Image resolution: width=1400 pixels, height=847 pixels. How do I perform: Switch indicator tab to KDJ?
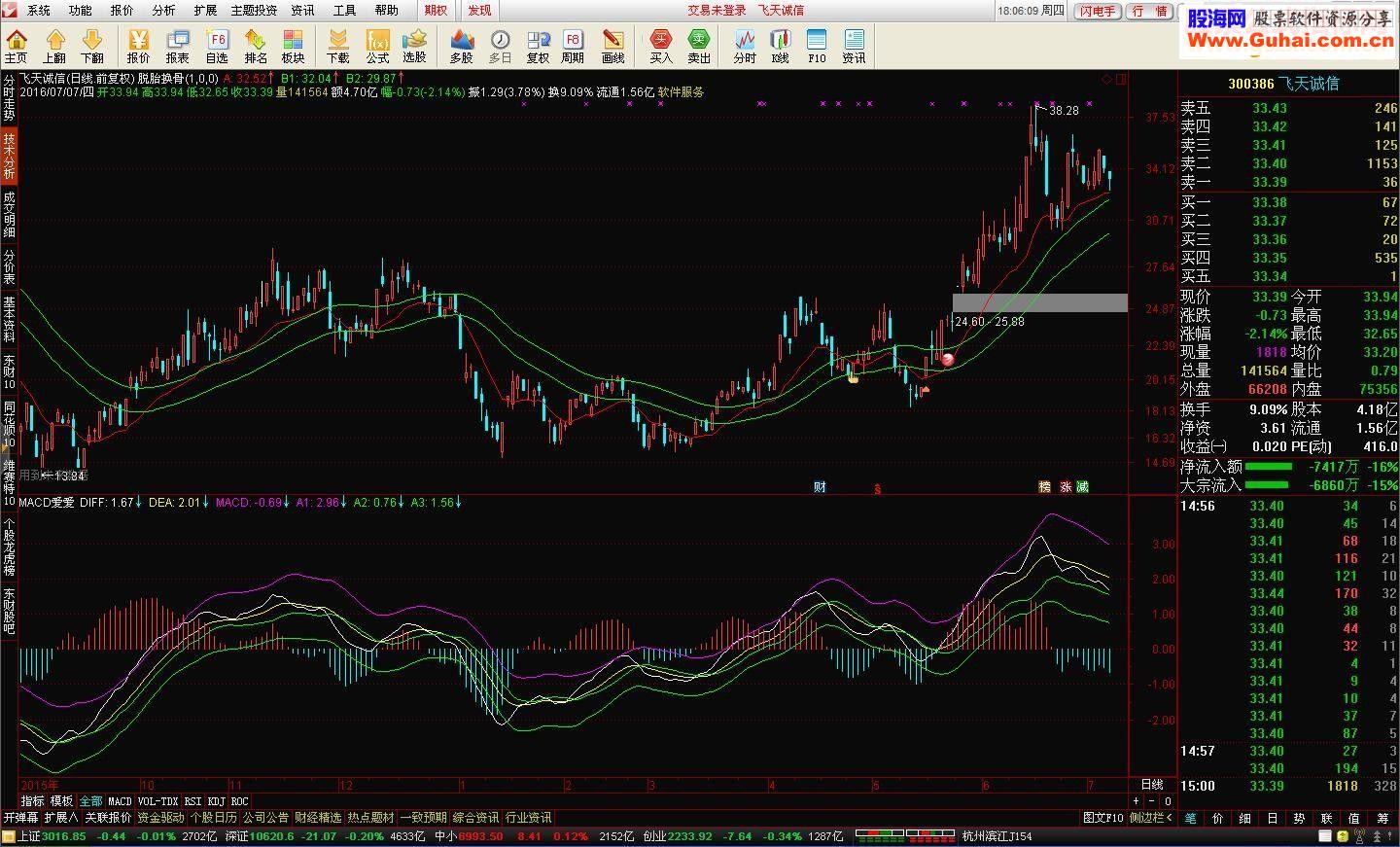pos(216,801)
